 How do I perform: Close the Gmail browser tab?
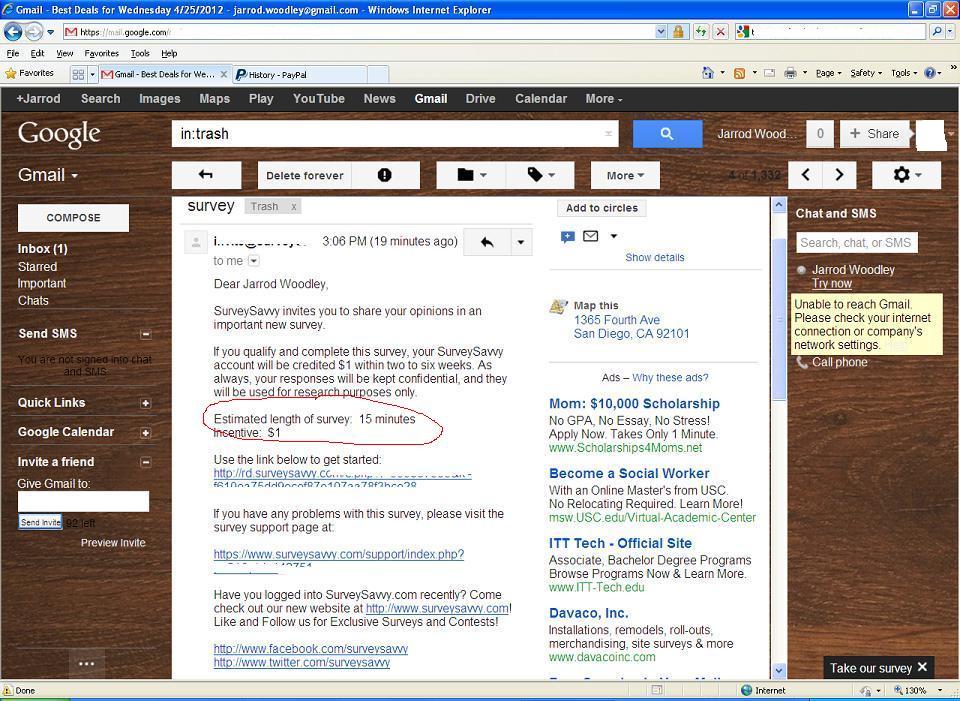click(x=223, y=75)
